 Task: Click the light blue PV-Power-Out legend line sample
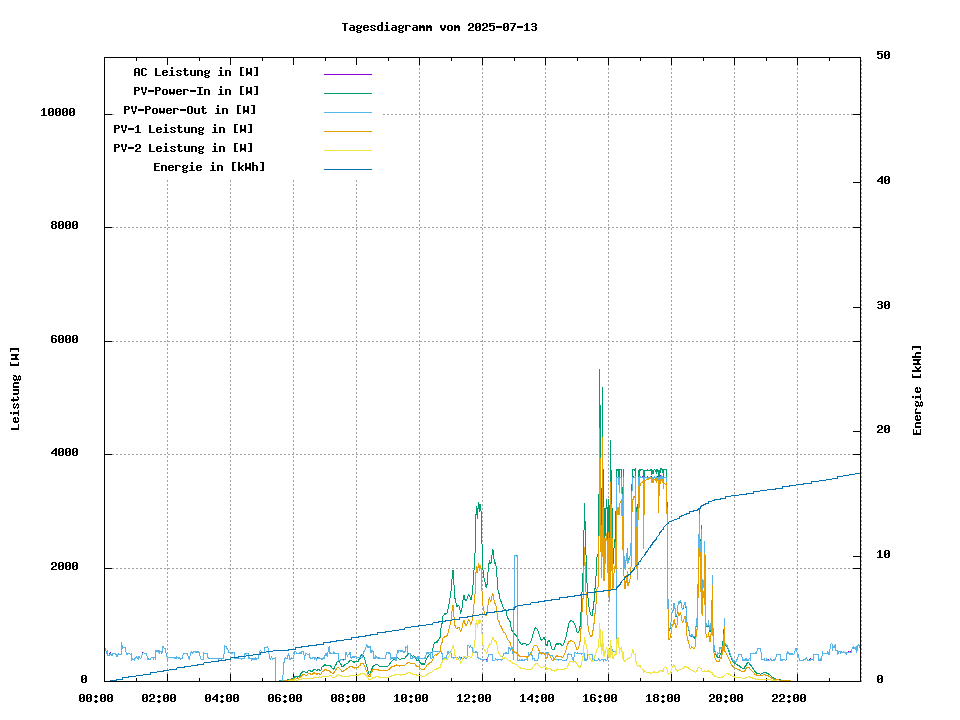click(347, 112)
